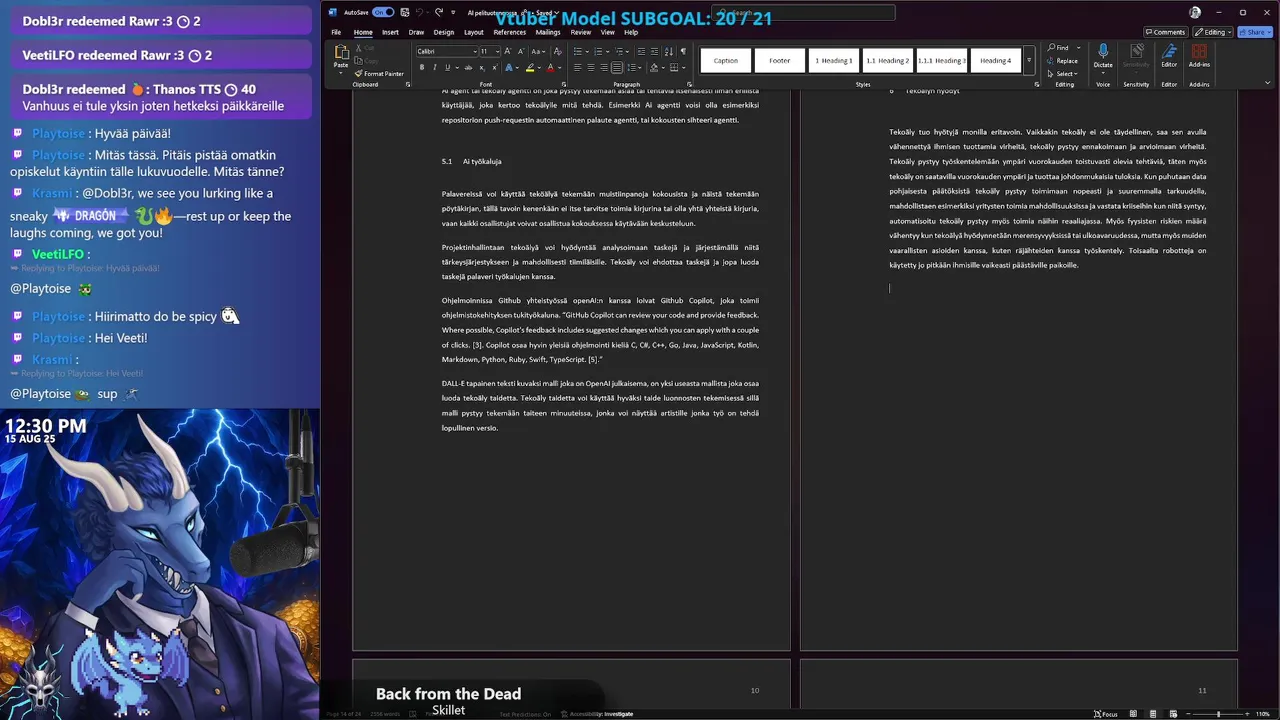Align text left

[x=577, y=67]
